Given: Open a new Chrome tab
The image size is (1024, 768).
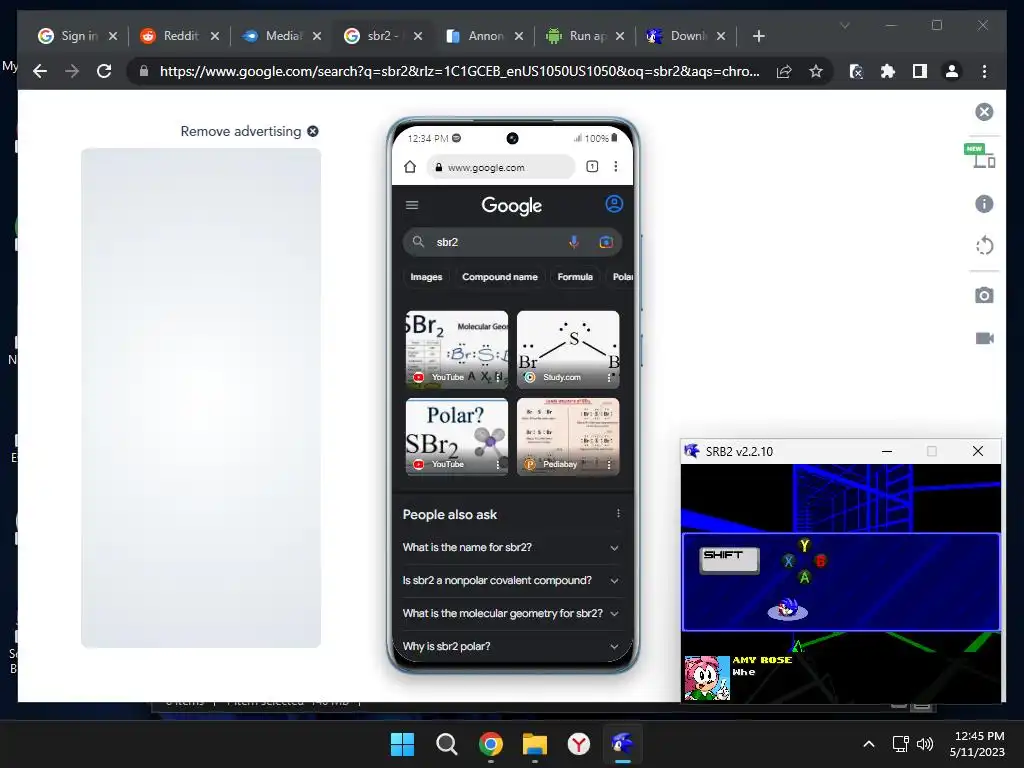Looking at the screenshot, I should 758,36.
